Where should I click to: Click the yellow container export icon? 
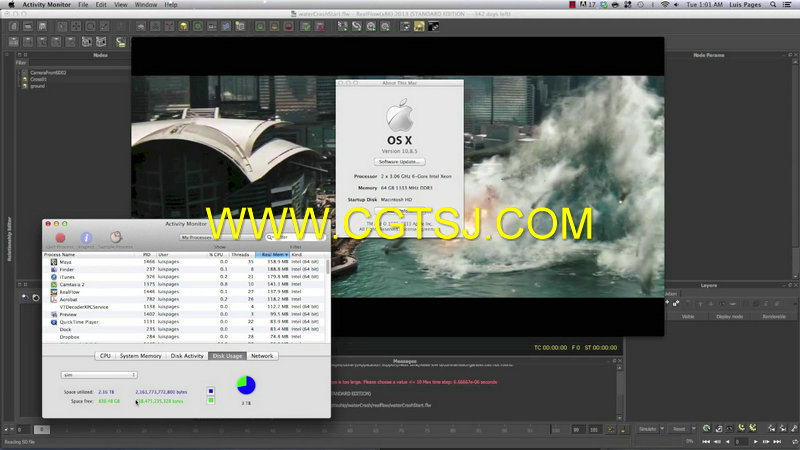(274, 26)
